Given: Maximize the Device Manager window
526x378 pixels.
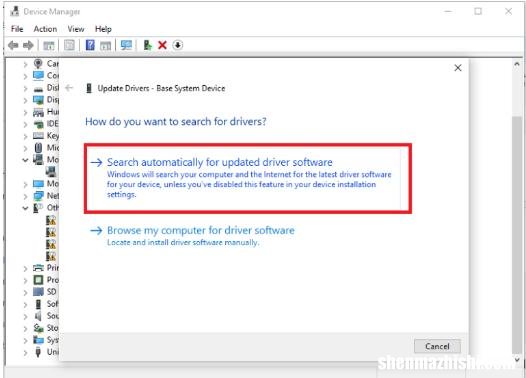Looking at the screenshot, I should pyautogui.click(x=478, y=11).
